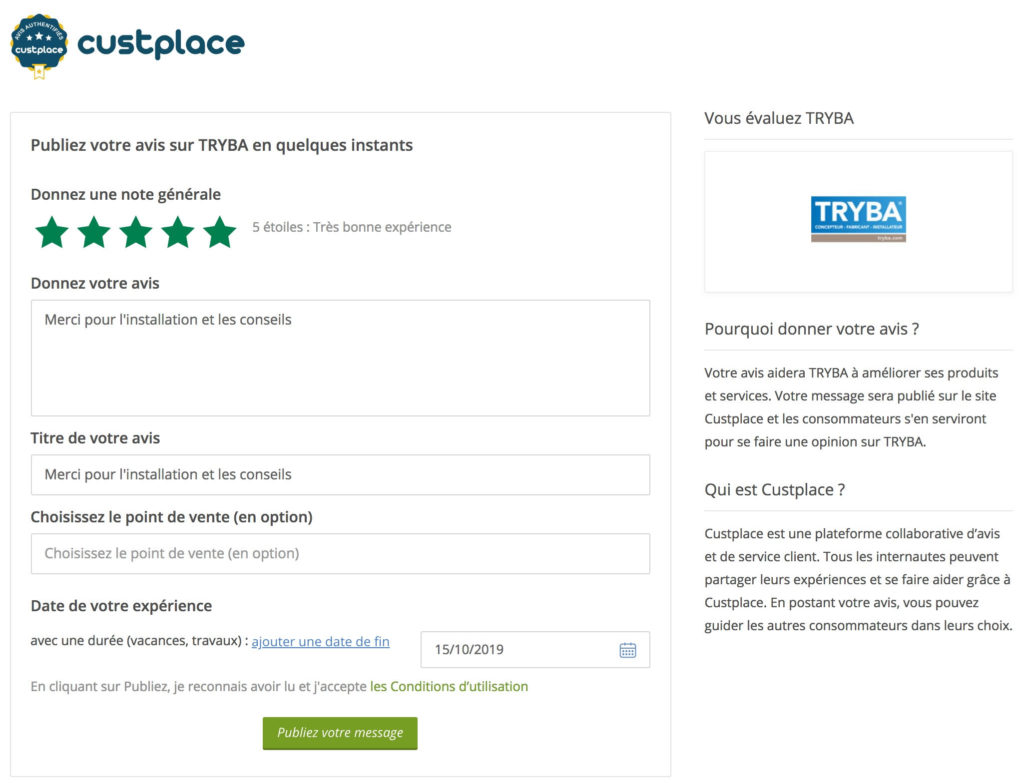The width and height of the screenshot is (1024, 783).
Task: Open the point de vente dropdown
Action: pos(340,553)
